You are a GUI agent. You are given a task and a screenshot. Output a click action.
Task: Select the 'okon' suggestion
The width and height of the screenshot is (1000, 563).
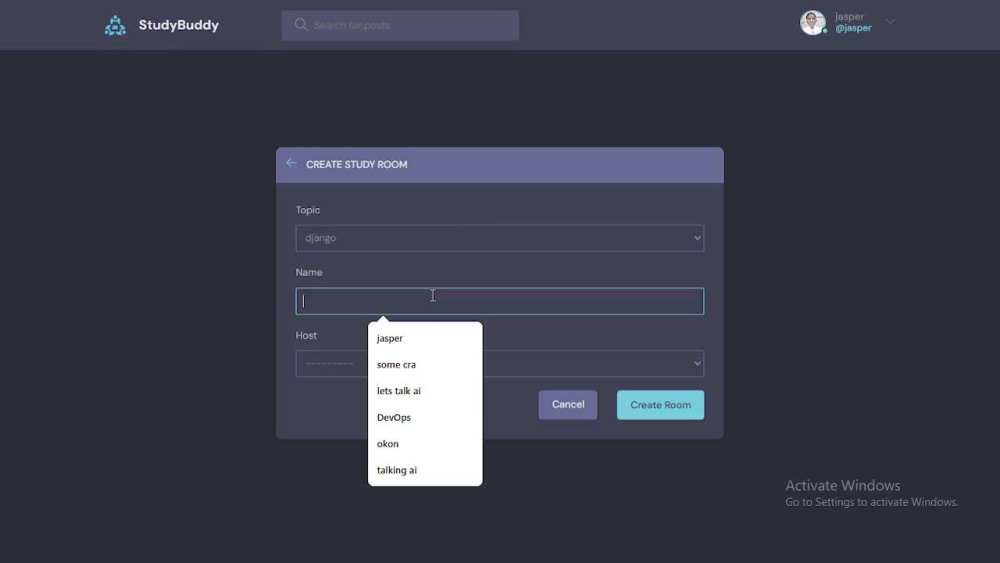[x=425, y=444]
